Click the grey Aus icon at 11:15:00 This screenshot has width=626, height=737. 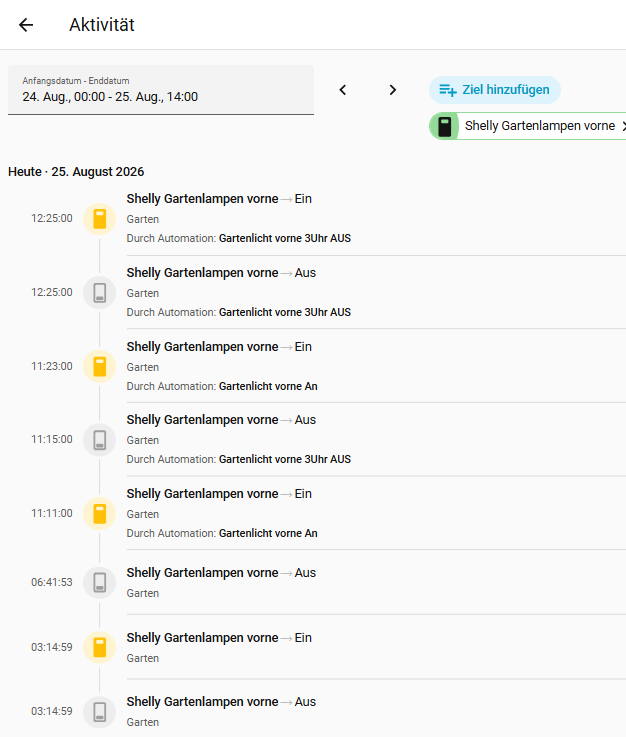pyautogui.click(x=100, y=440)
